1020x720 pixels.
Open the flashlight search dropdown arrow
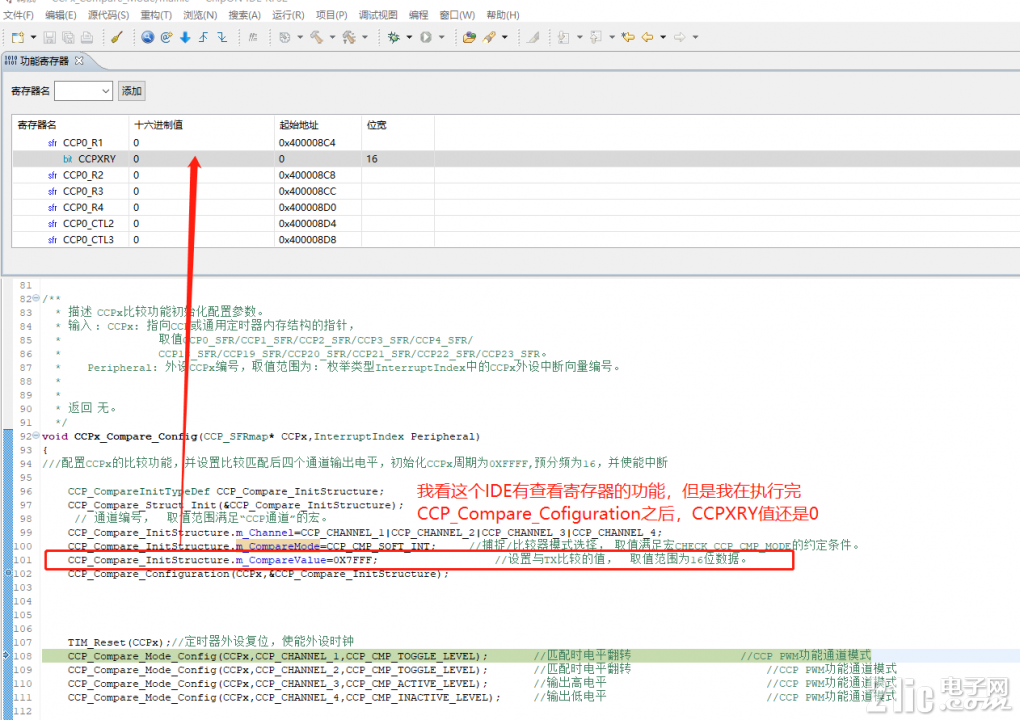coord(505,38)
